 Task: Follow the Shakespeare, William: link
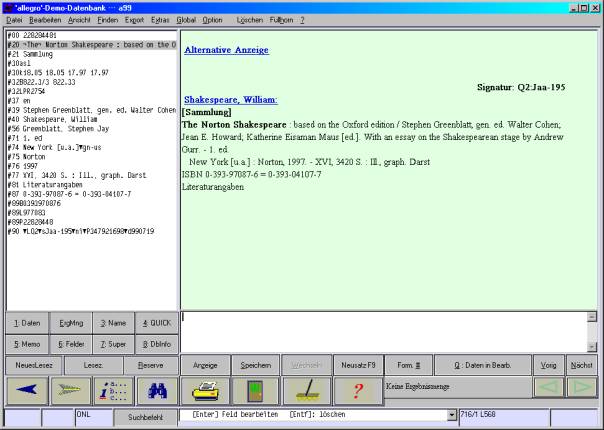[x=230, y=100]
